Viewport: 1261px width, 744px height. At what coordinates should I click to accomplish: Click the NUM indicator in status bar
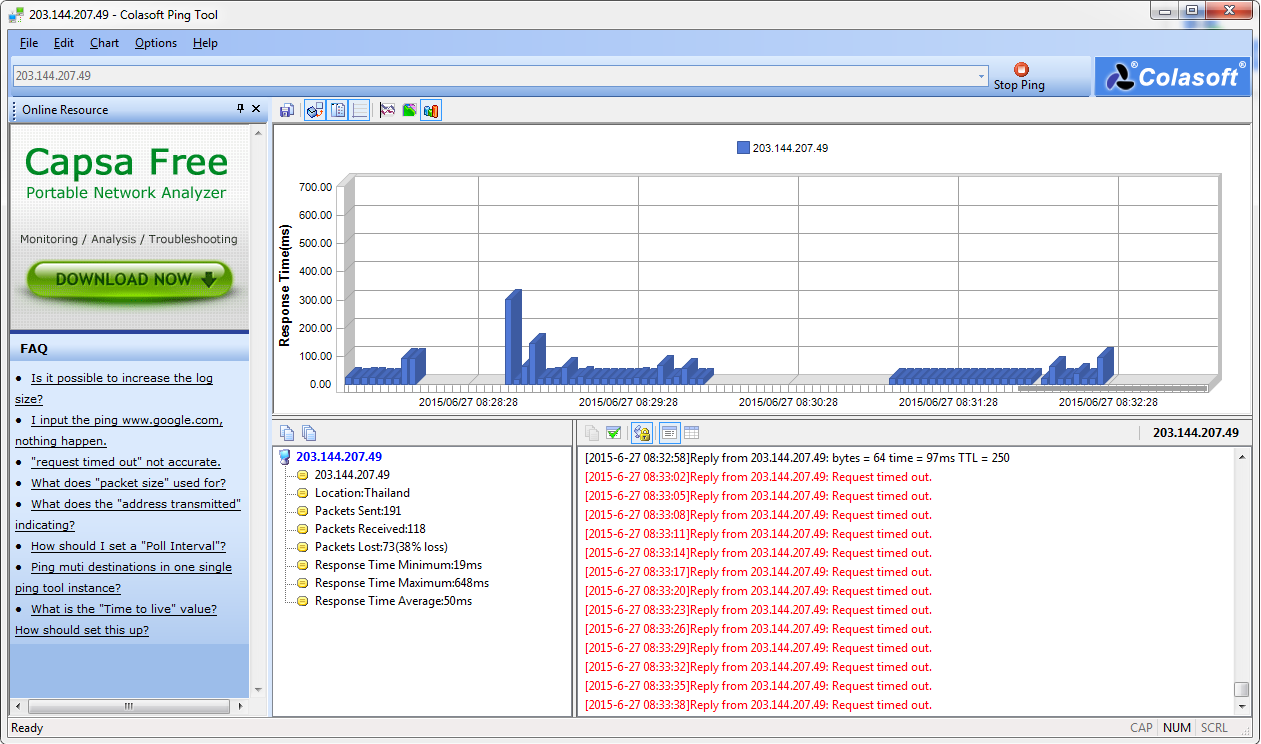tap(1176, 728)
